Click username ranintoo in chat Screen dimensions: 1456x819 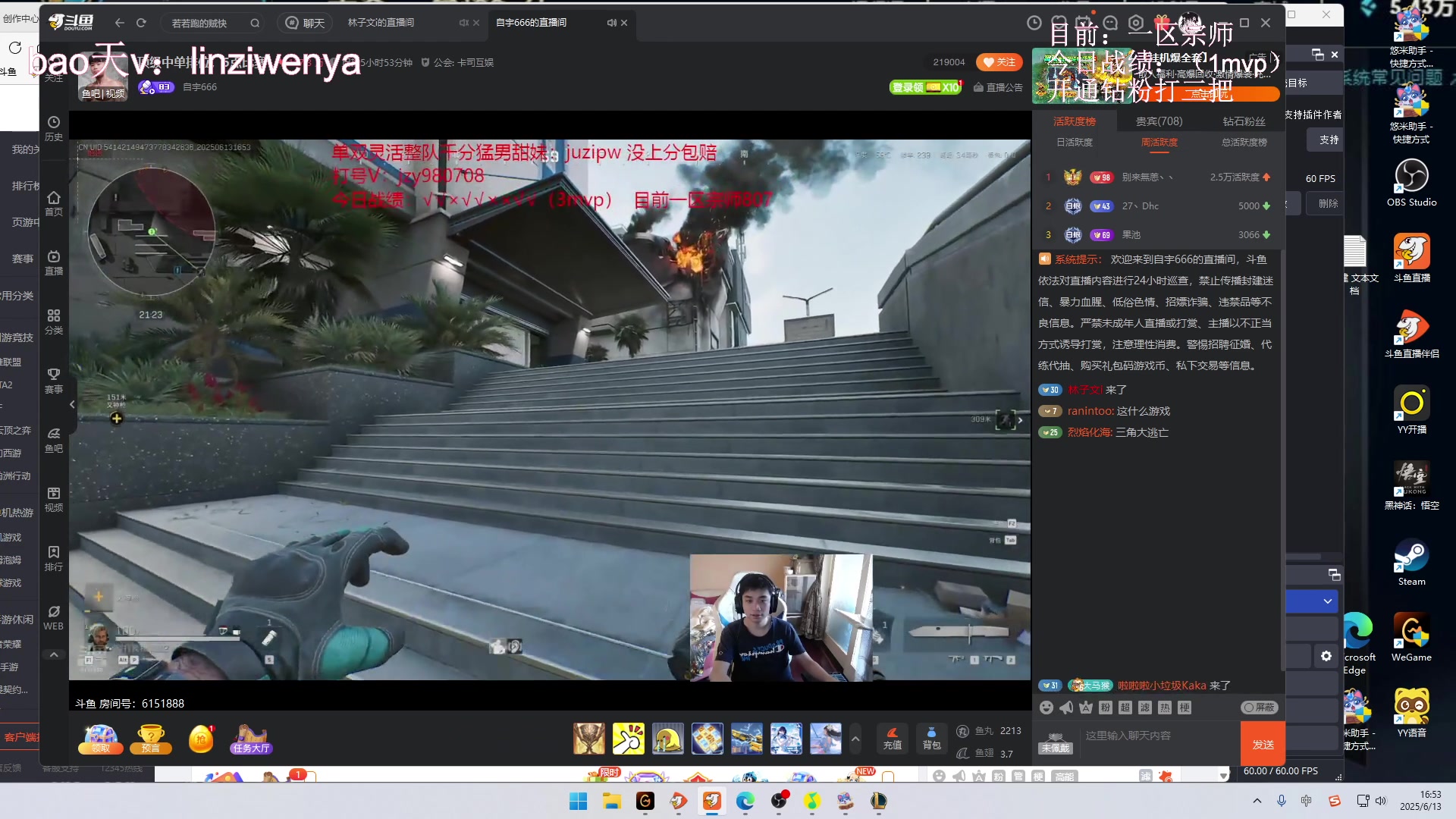click(x=1090, y=411)
